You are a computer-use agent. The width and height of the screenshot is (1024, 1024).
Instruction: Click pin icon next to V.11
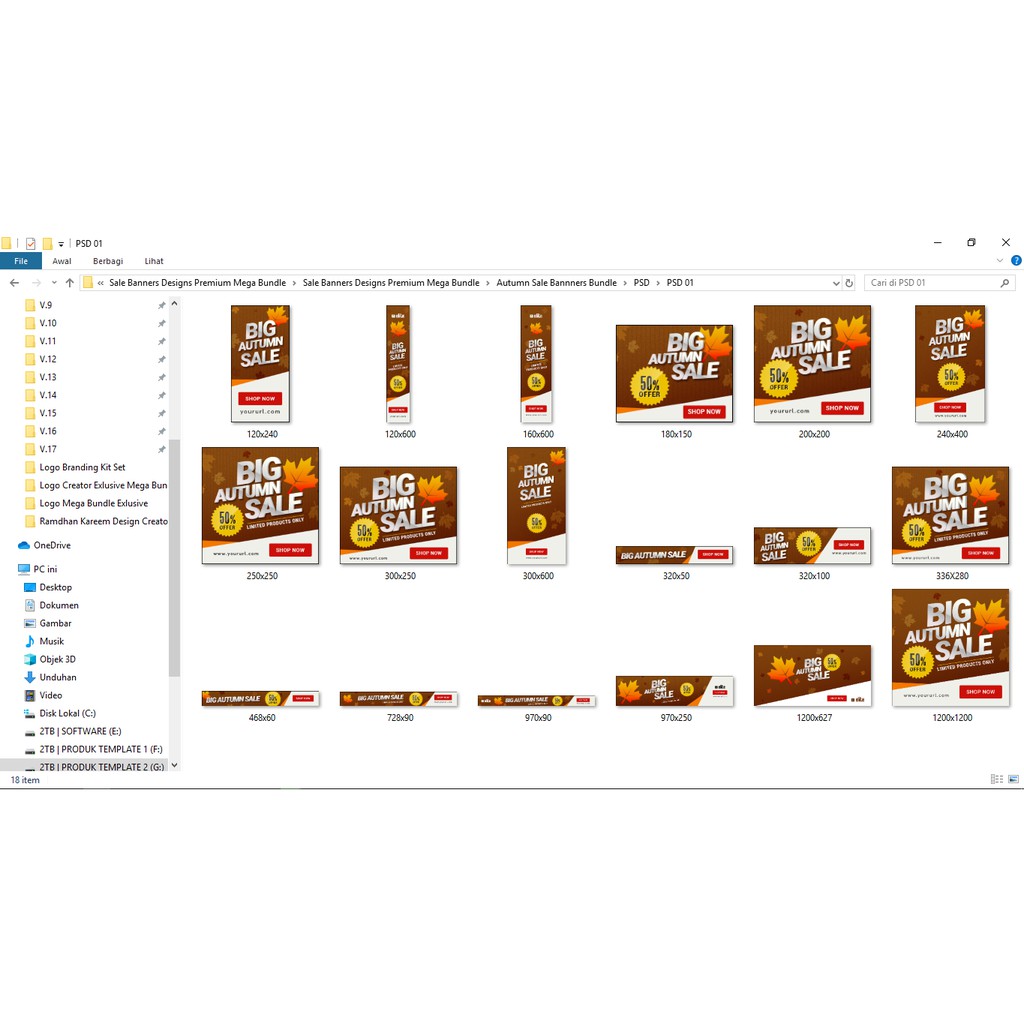pos(161,342)
